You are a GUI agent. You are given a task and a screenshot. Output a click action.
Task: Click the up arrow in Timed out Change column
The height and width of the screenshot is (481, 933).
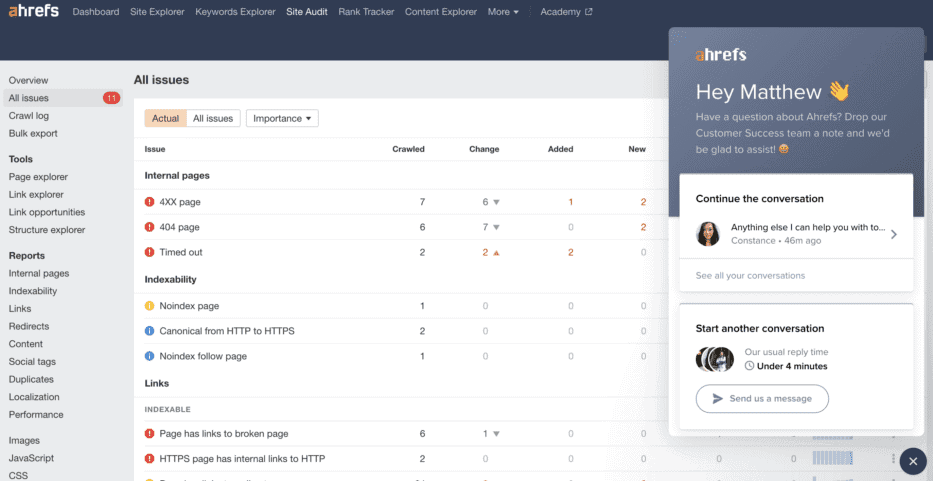(496, 252)
